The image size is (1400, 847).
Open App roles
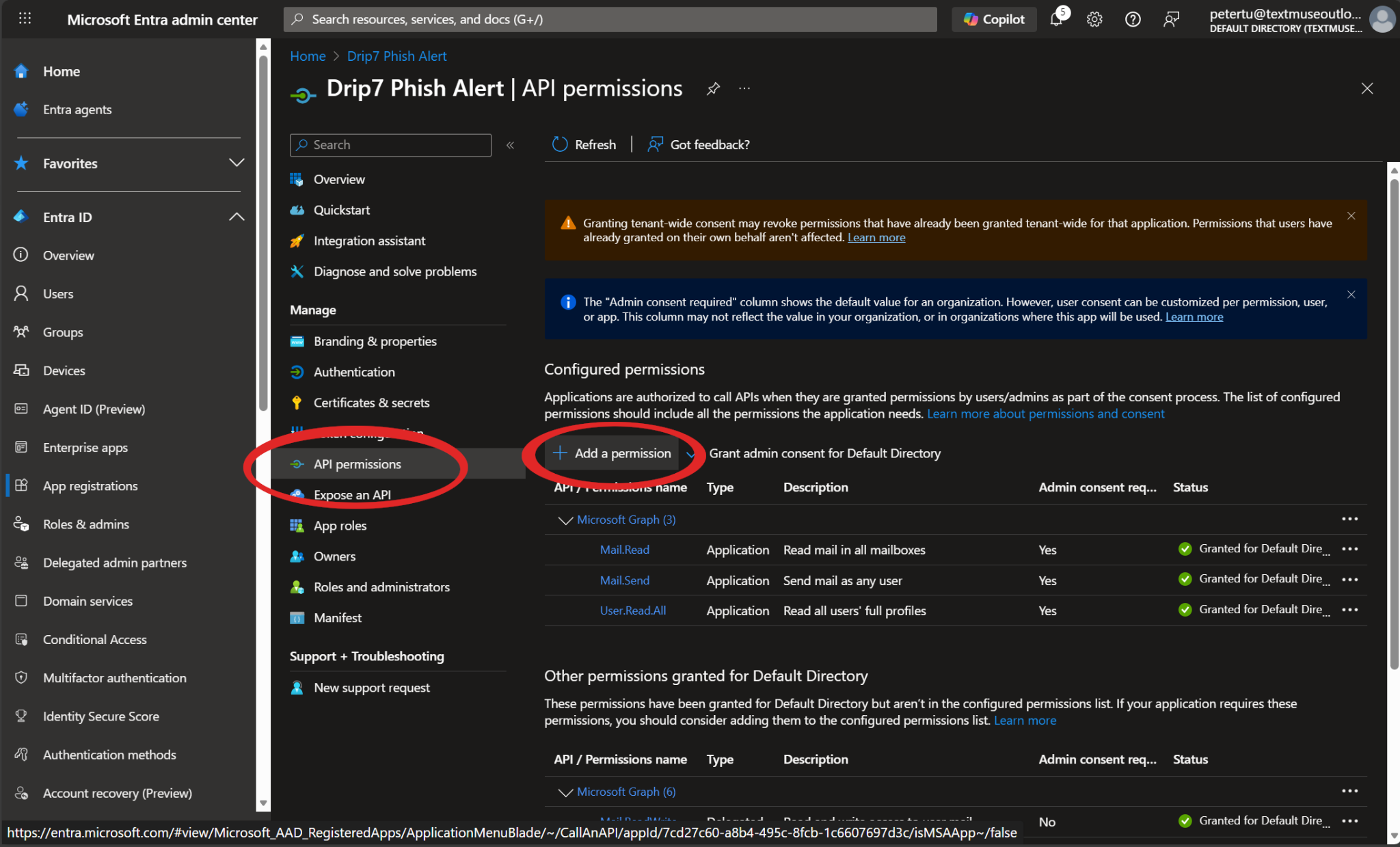click(340, 526)
